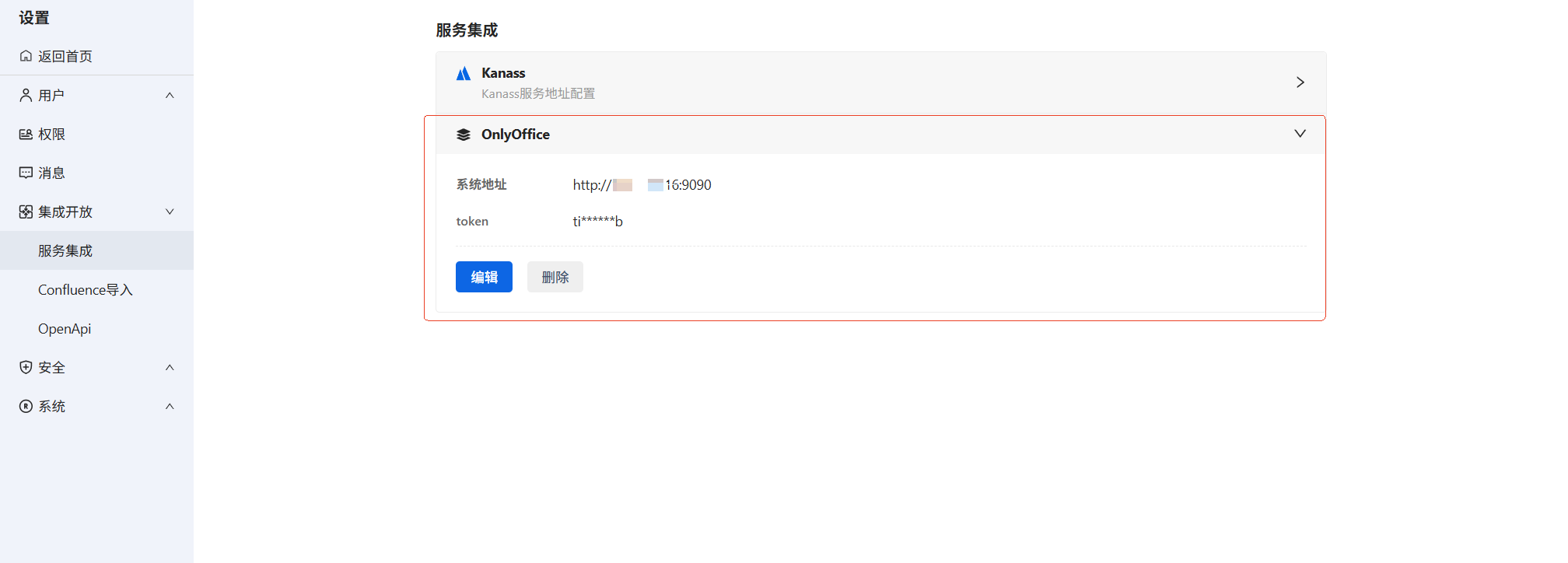Click the Kanass logo icon

pyautogui.click(x=464, y=73)
